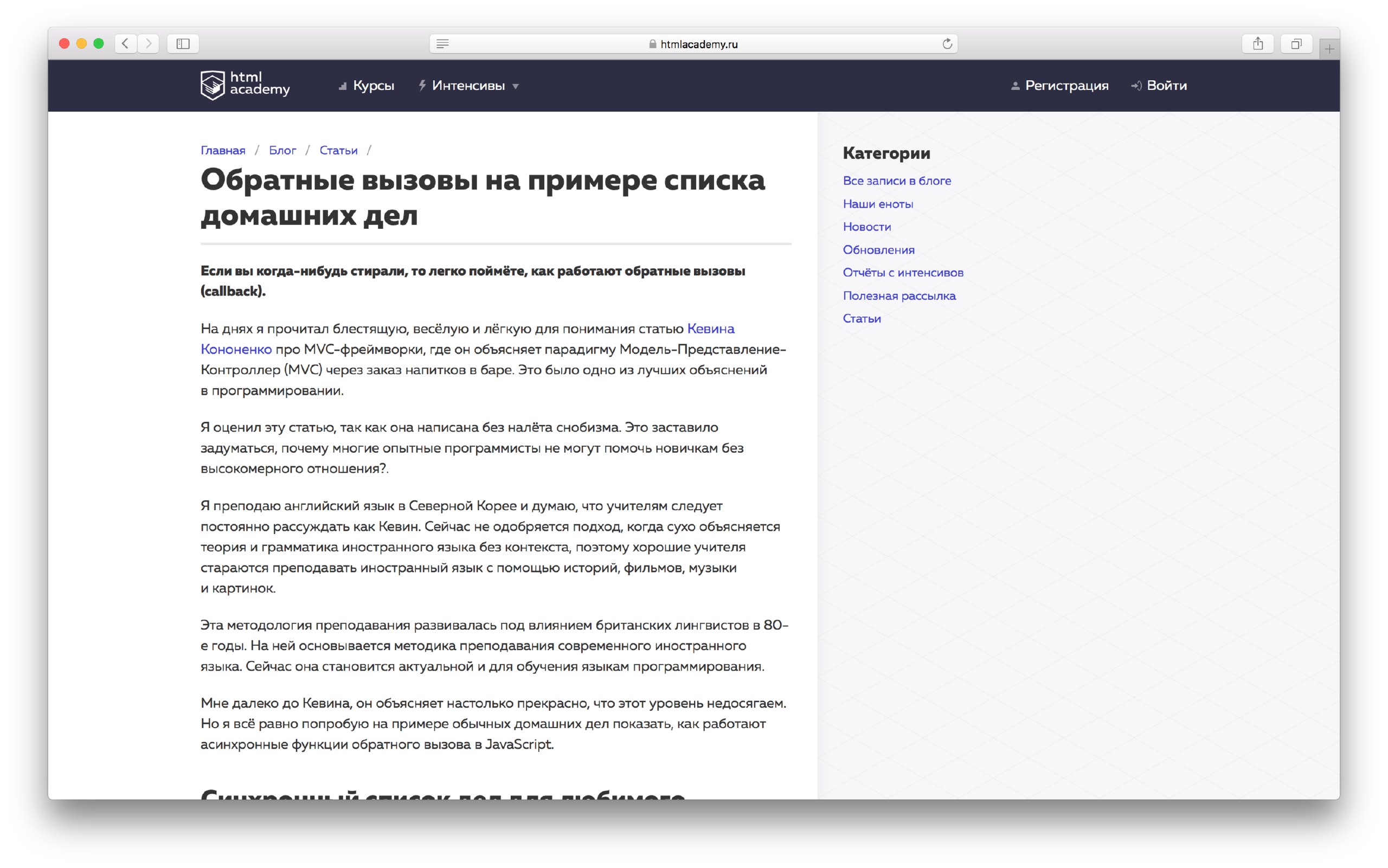Open Полезная рассылка category
This screenshot has width=1388, height=868.
coord(899,295)
